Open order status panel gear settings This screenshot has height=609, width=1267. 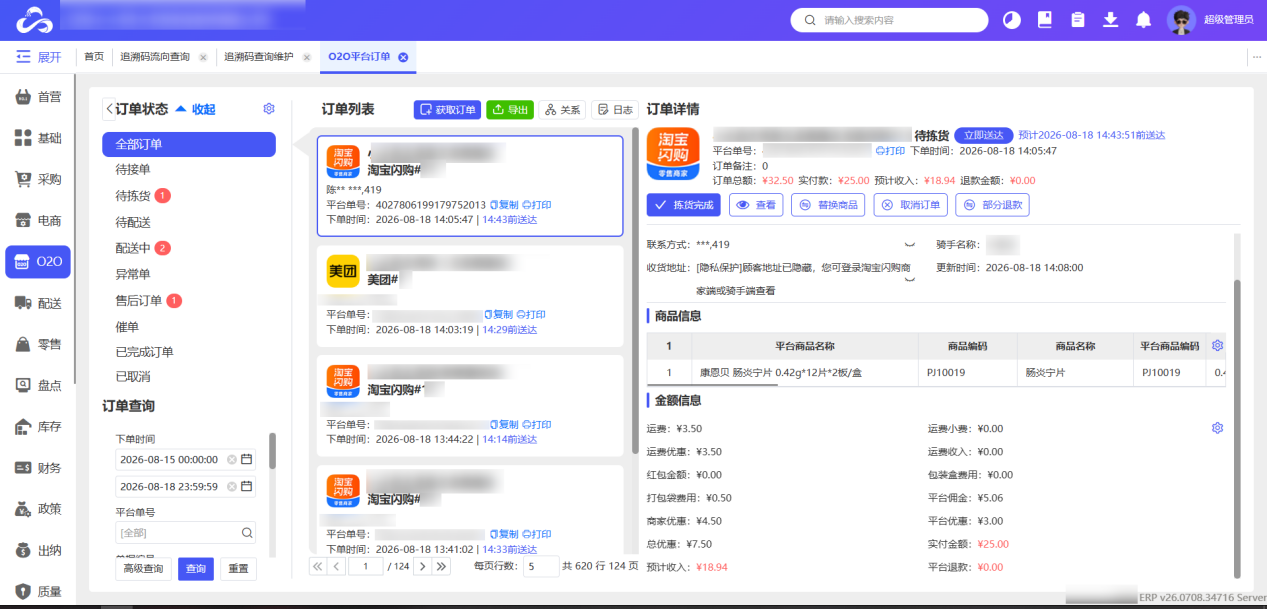(268, 109)
